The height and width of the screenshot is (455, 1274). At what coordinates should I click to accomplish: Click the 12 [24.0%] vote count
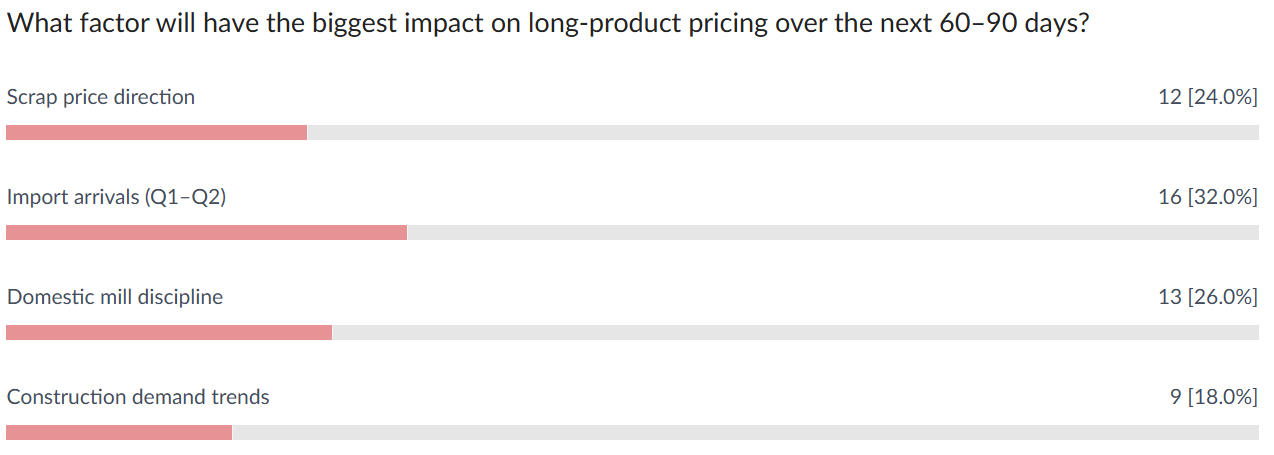[1207, 97]
